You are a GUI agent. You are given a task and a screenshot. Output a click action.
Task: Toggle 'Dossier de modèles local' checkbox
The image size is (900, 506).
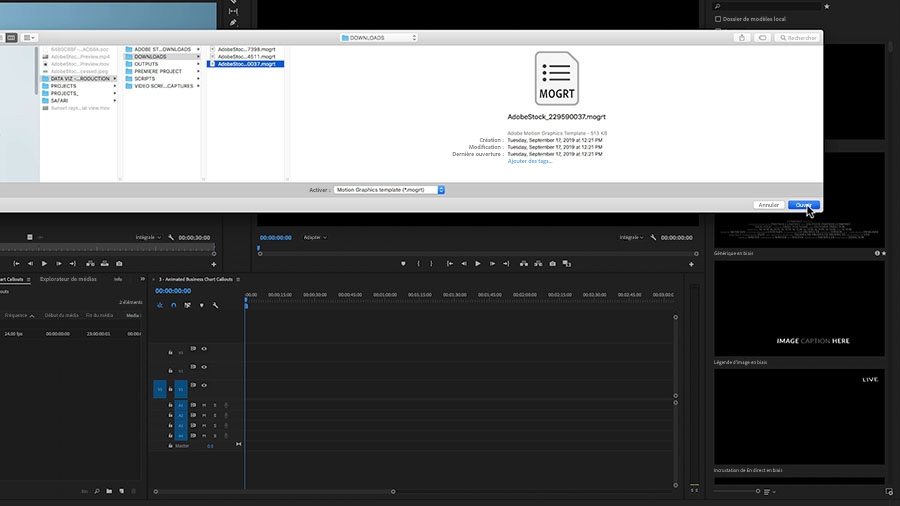click(x=717, y=19)
